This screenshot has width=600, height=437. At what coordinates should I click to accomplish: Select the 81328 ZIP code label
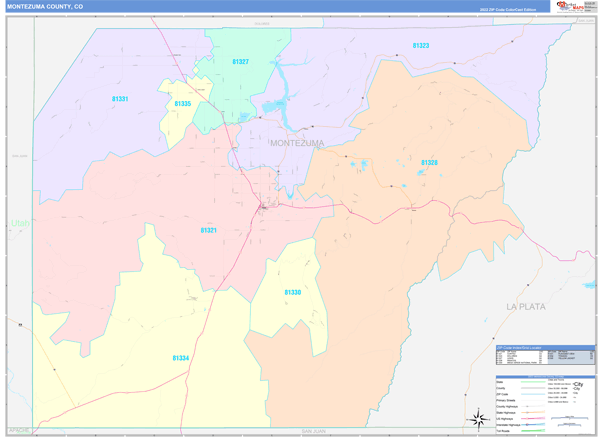click(x=429, y=162)
